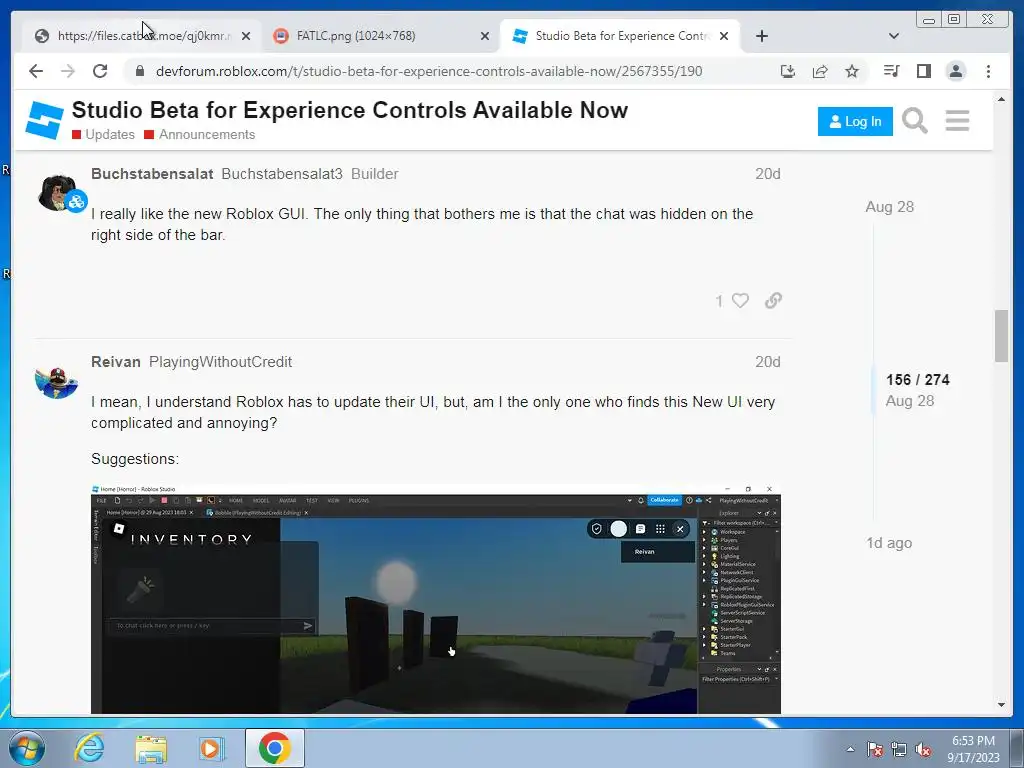This screenshot has width=1024, height=768.
Task: Switch to the files.catbox.moe tab
Action: 142,36
